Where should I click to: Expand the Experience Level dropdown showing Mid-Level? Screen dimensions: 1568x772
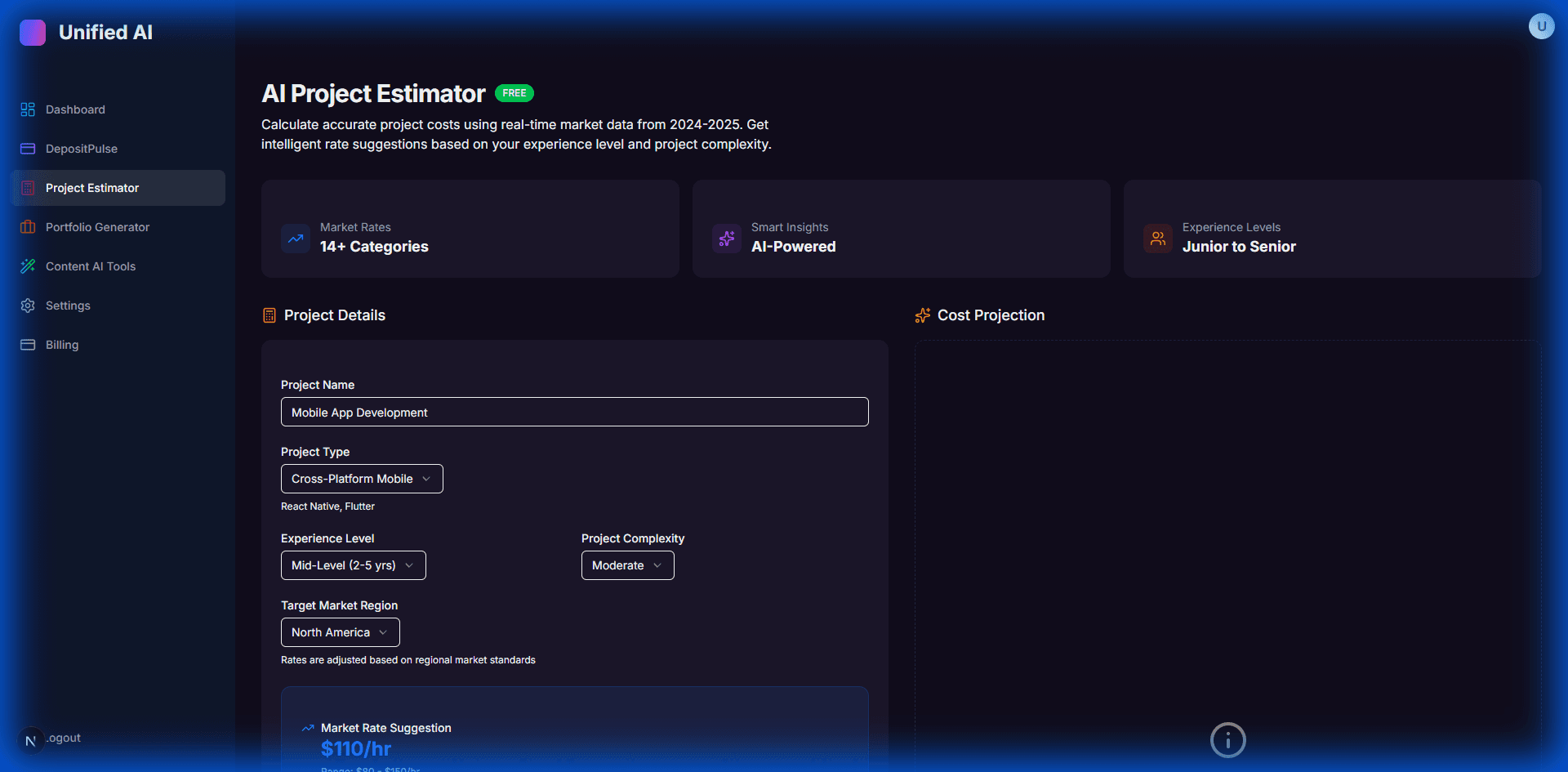click(353, 564)
